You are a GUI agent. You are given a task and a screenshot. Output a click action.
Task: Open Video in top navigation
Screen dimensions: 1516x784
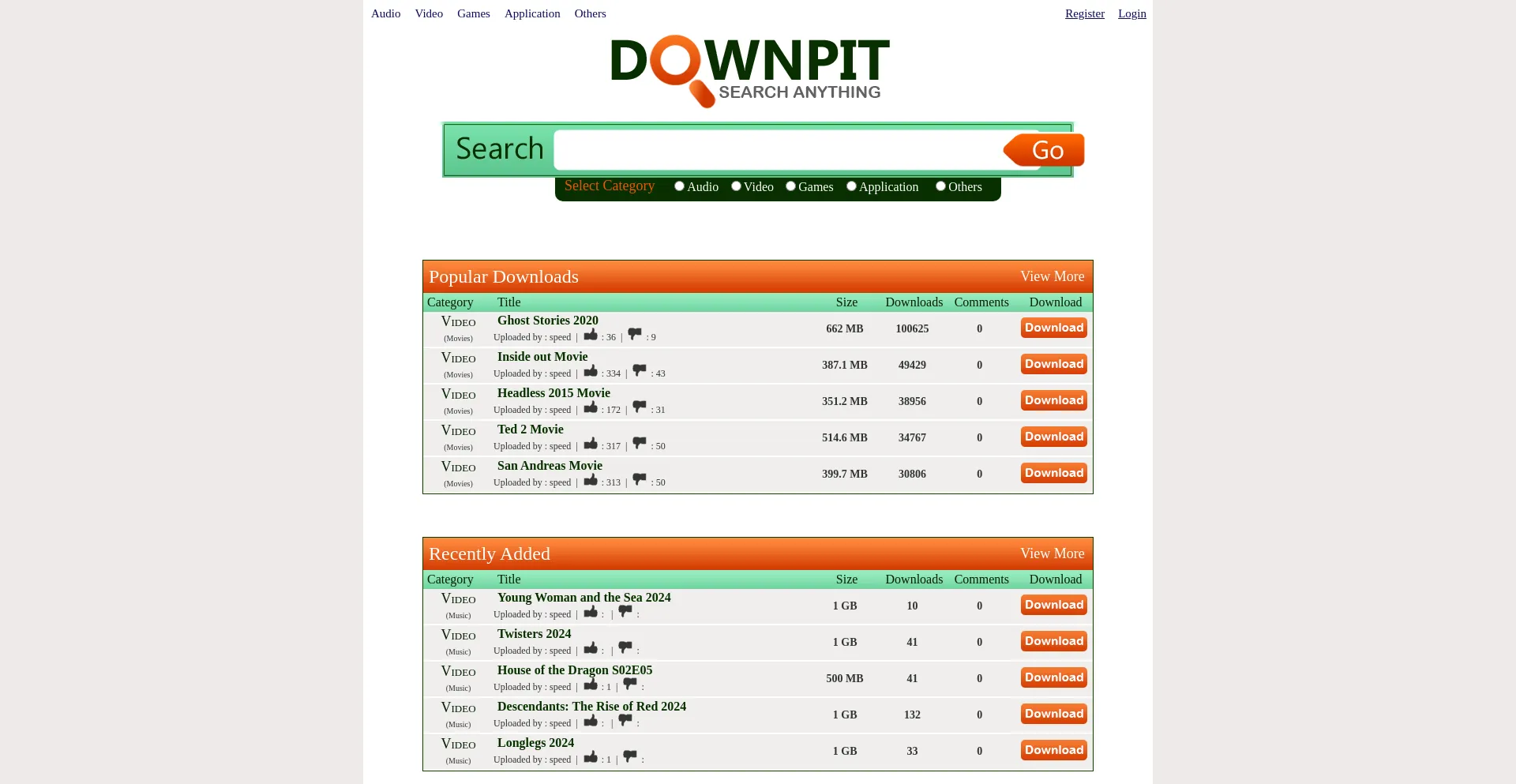click(429, 13)
